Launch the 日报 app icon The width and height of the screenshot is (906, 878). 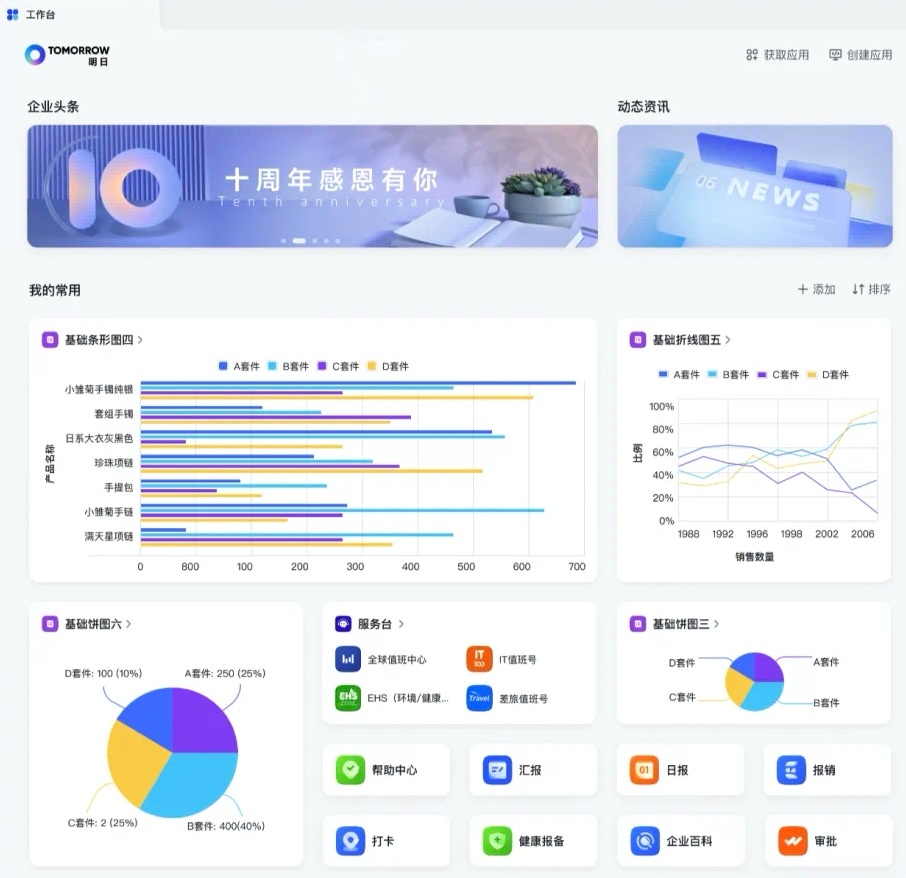644,770
